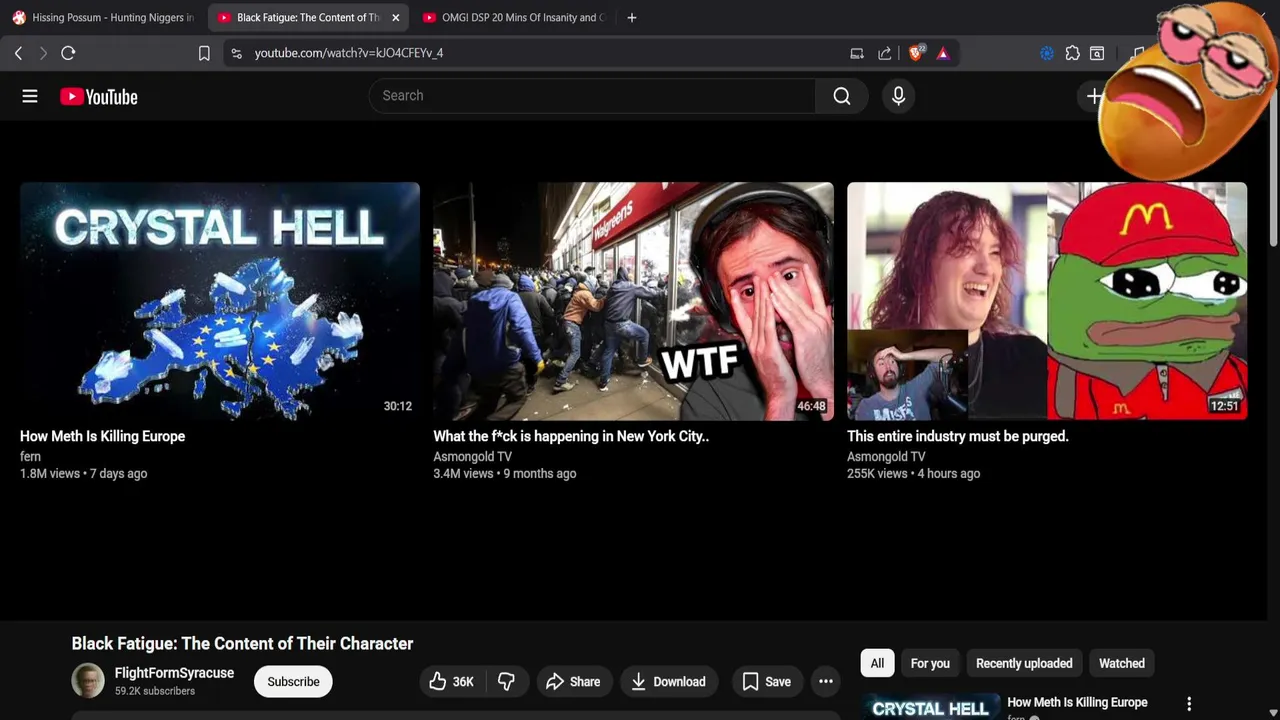Click the sidebar search panel icon
Image resolution: width=1280 pixels, height=720 pixels.
pos(1097,53)
